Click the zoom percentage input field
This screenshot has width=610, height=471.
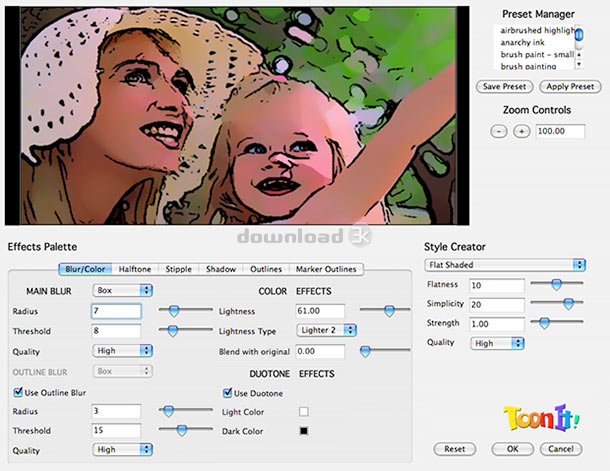(560, 131)
